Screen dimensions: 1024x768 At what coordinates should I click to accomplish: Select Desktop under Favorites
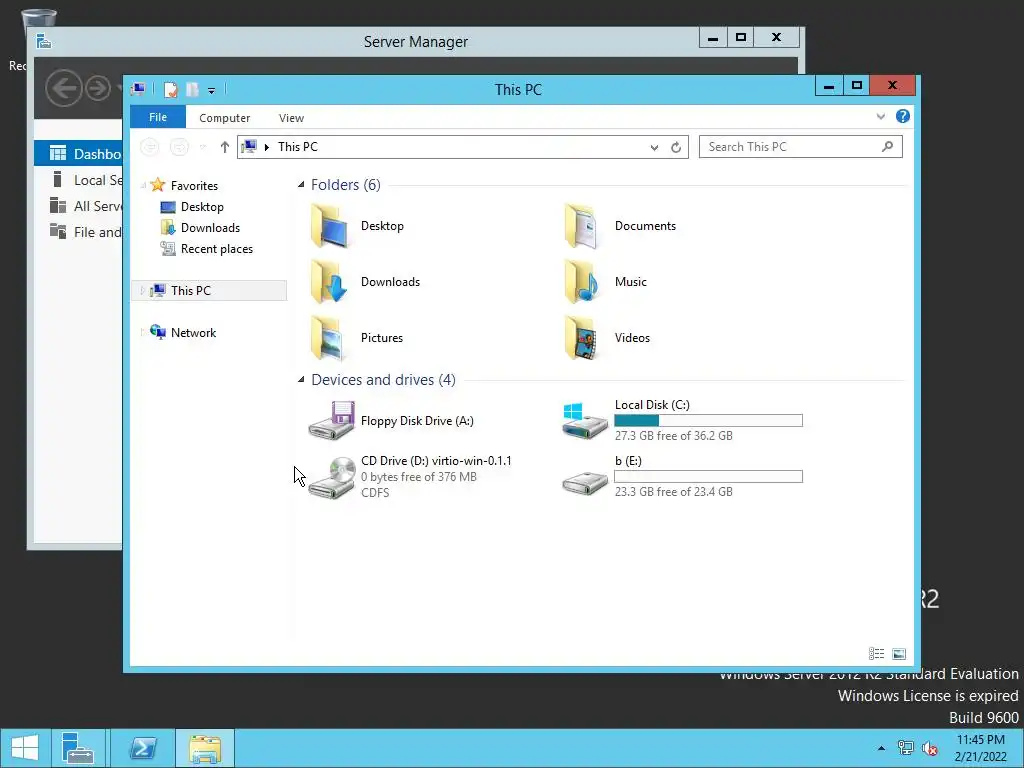coord(192,207)
